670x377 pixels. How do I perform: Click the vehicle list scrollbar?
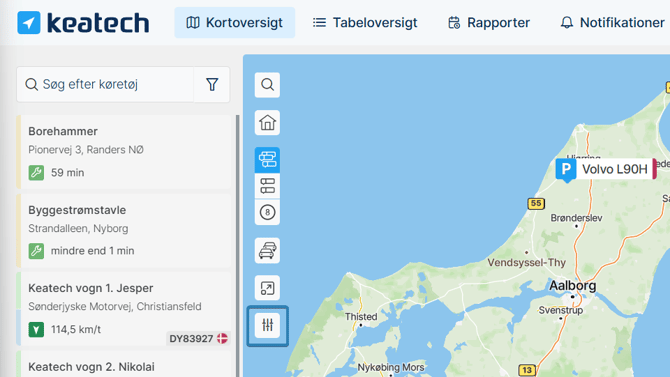click(x=238, y=246)
